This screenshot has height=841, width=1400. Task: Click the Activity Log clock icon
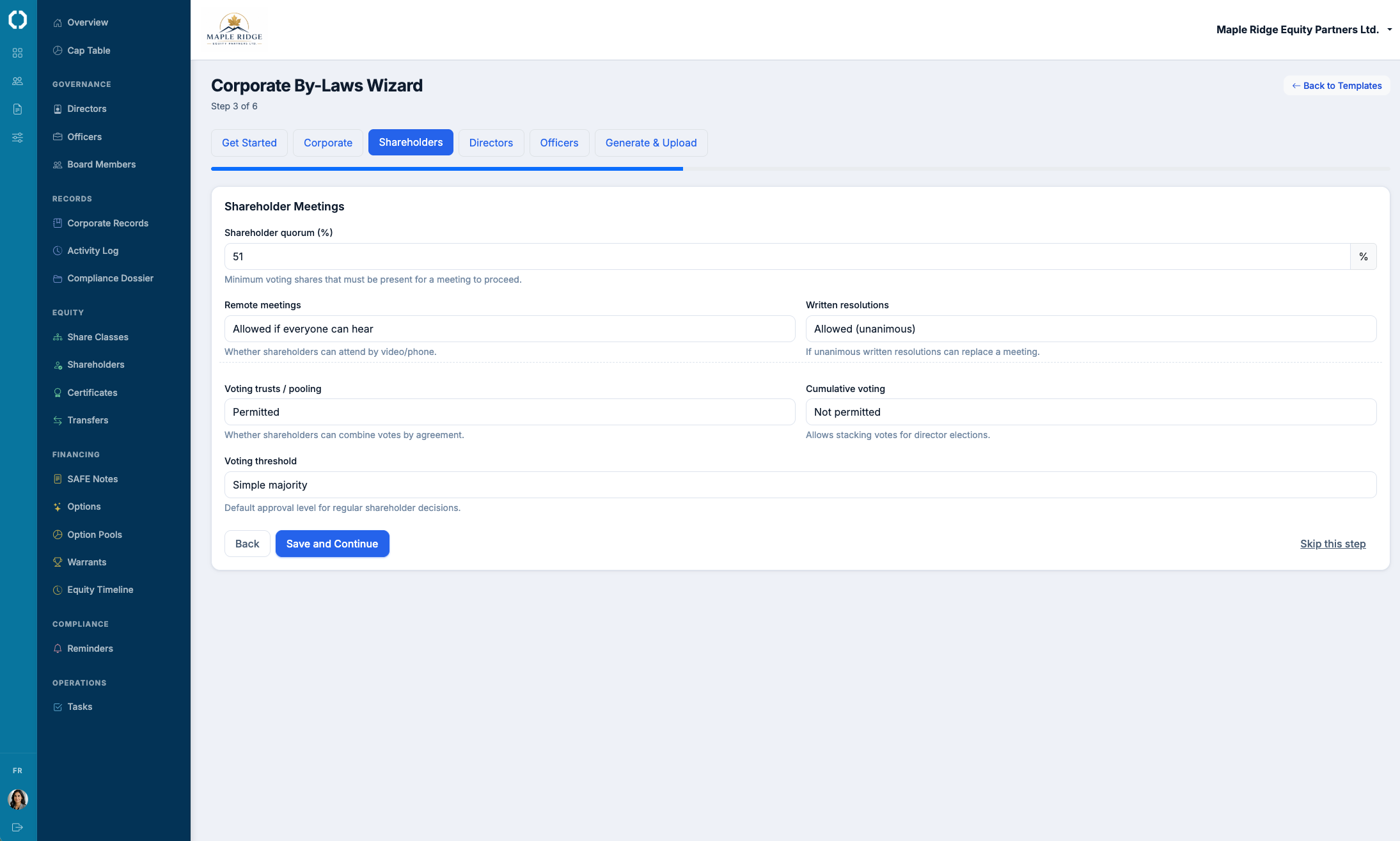(x=58, y=251)
